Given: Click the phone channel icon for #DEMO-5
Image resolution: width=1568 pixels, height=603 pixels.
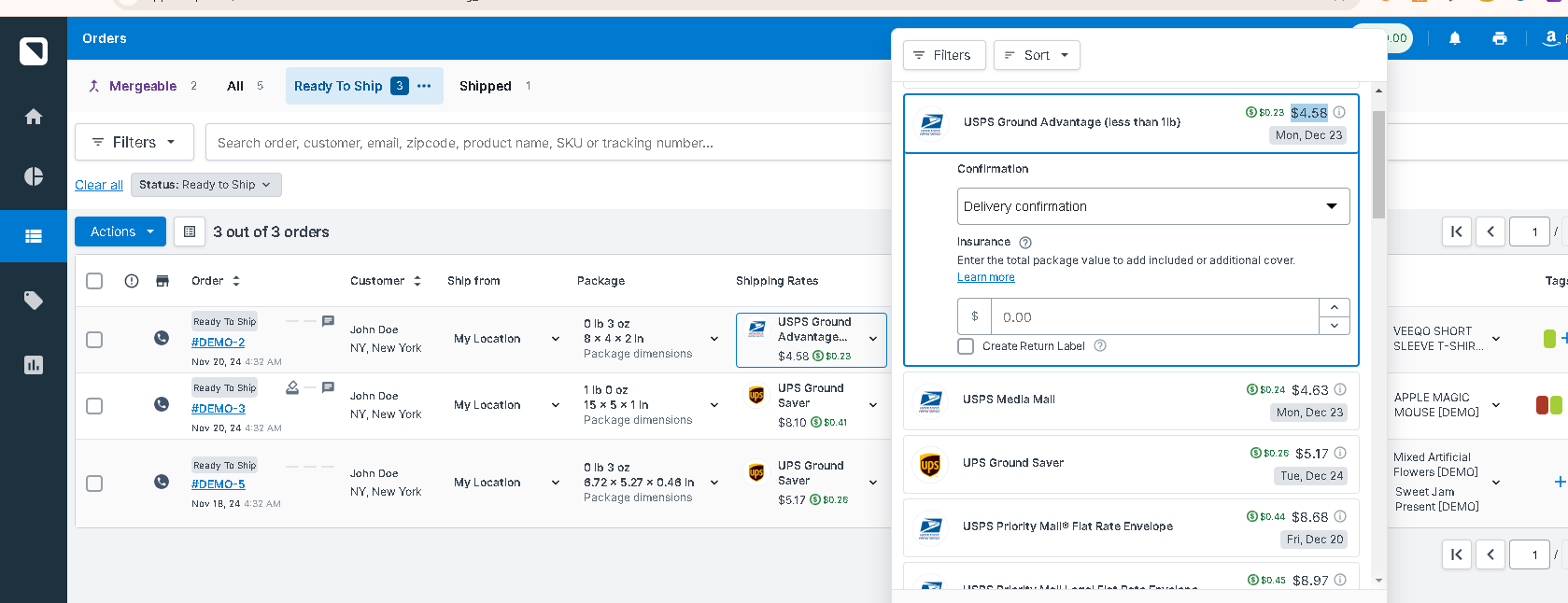Looking at the screenshot, I should (x=162, y=482).
